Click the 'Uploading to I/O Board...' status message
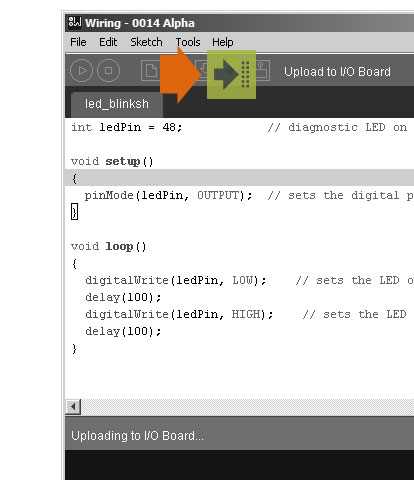Viewport: 414px width, 480px height. coord(137,436)
